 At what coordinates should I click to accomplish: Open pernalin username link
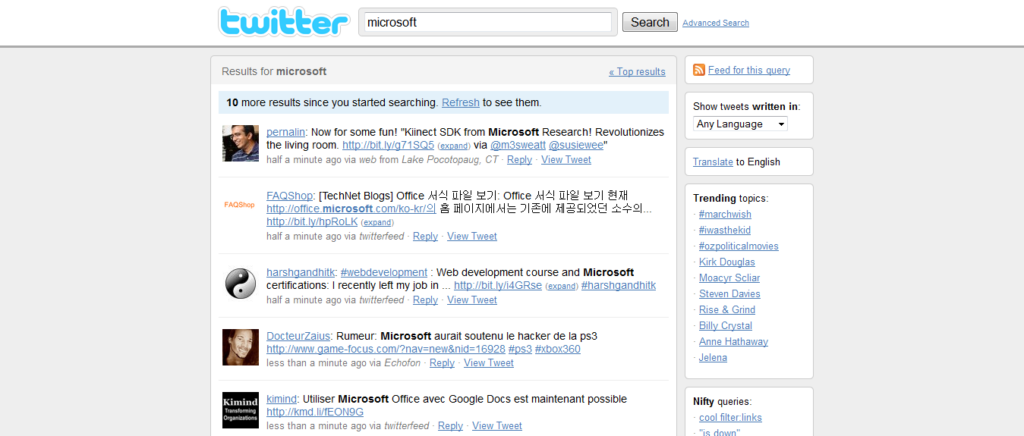(285, 131)
